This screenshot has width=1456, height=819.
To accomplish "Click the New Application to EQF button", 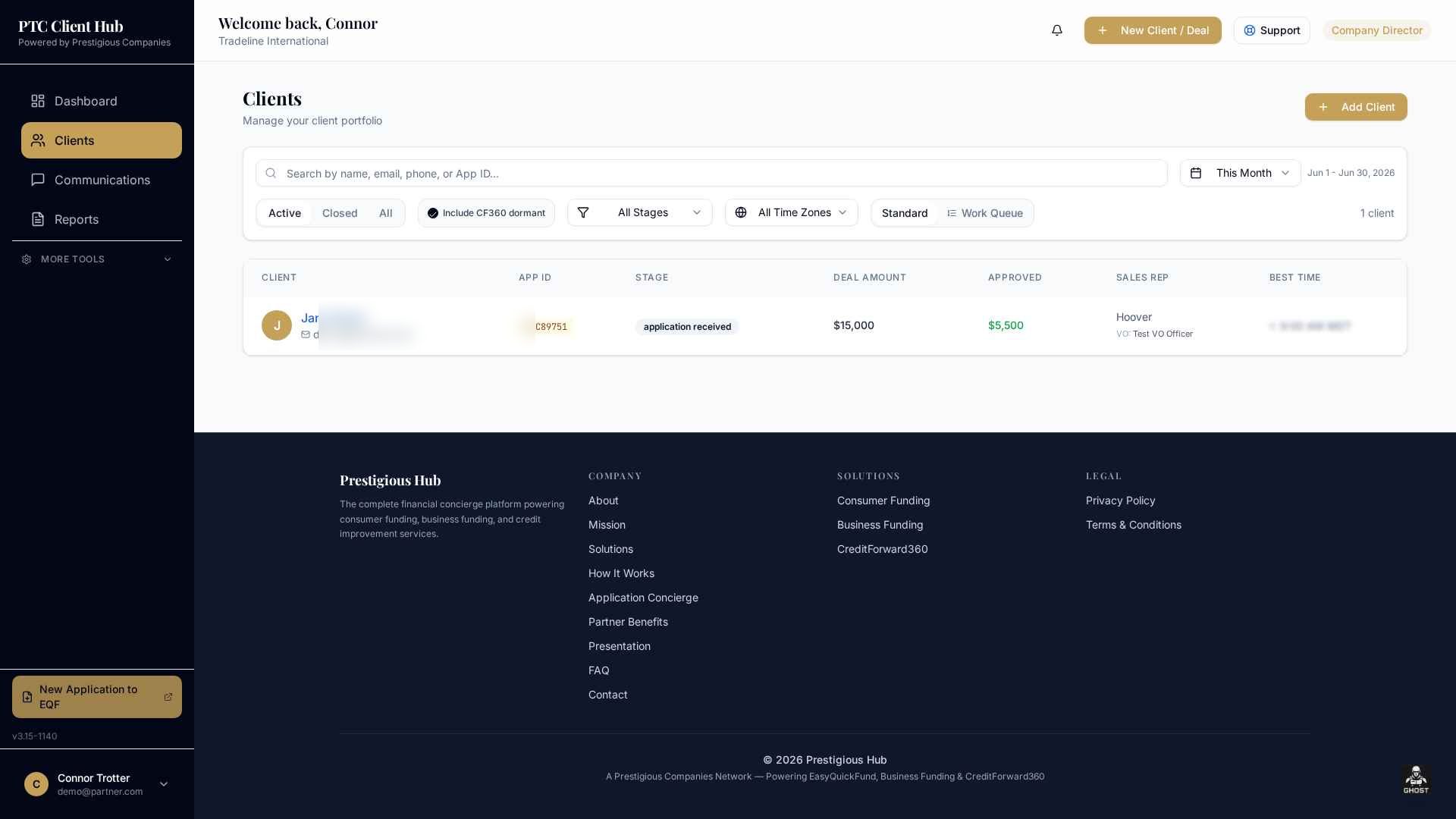I will point(97,697).
